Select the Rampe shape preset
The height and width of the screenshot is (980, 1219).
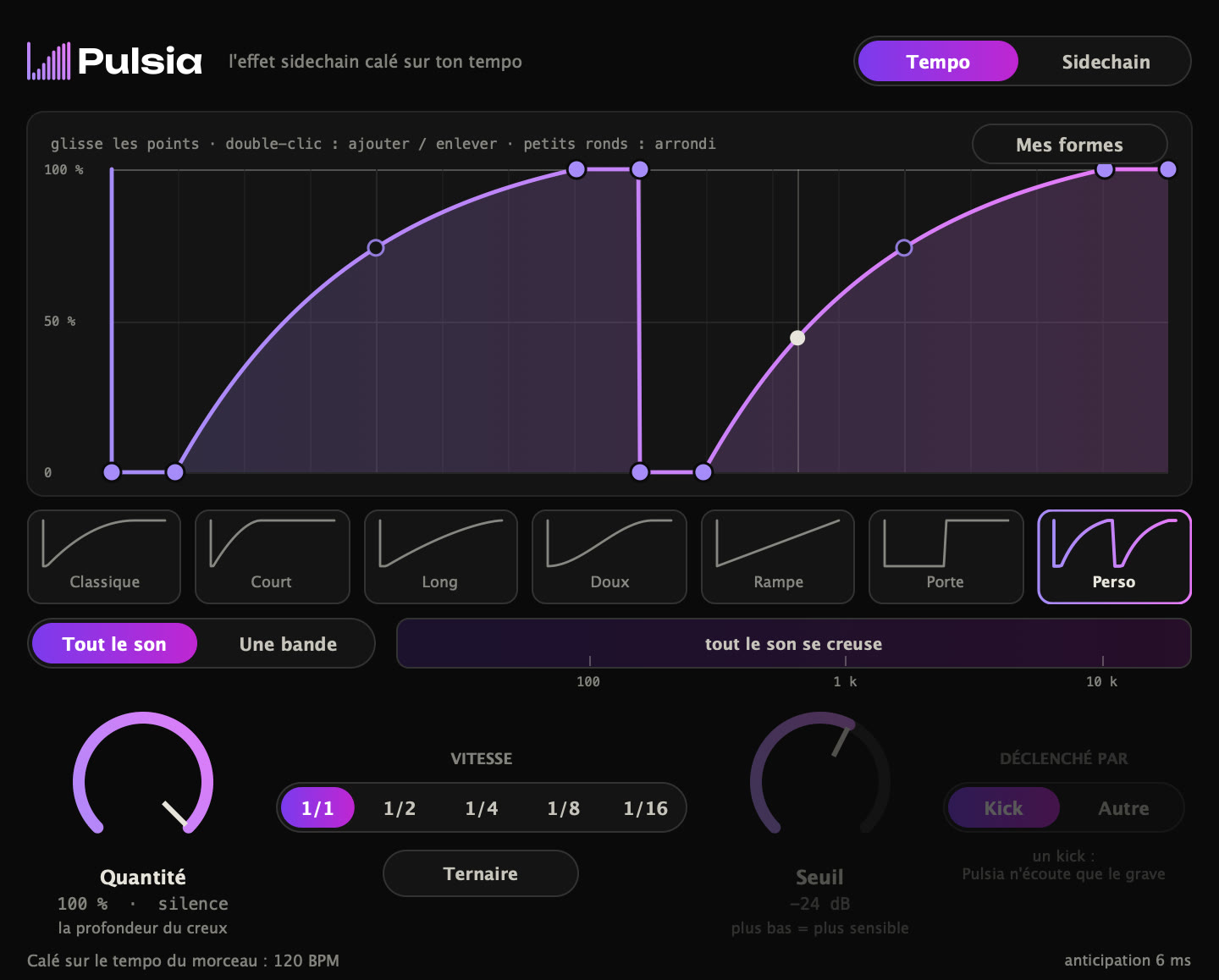coord(778,557)
